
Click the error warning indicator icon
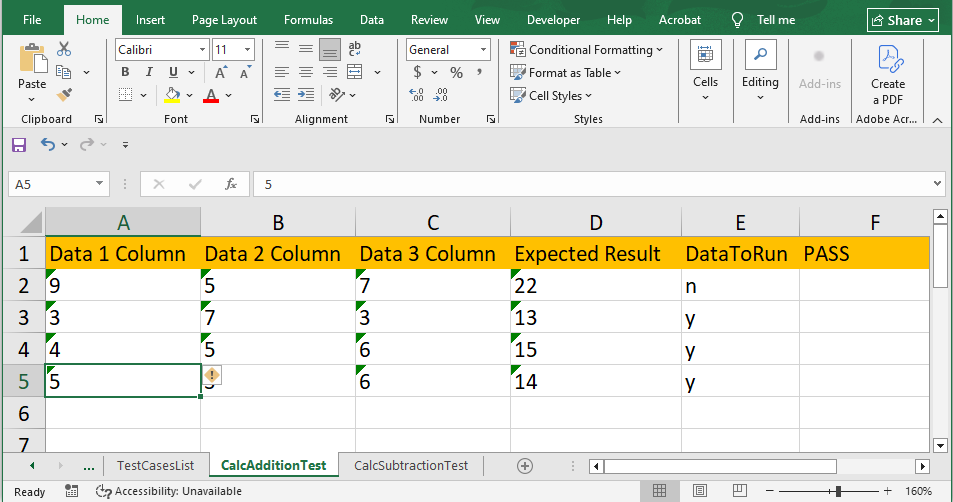click(212, 375)
